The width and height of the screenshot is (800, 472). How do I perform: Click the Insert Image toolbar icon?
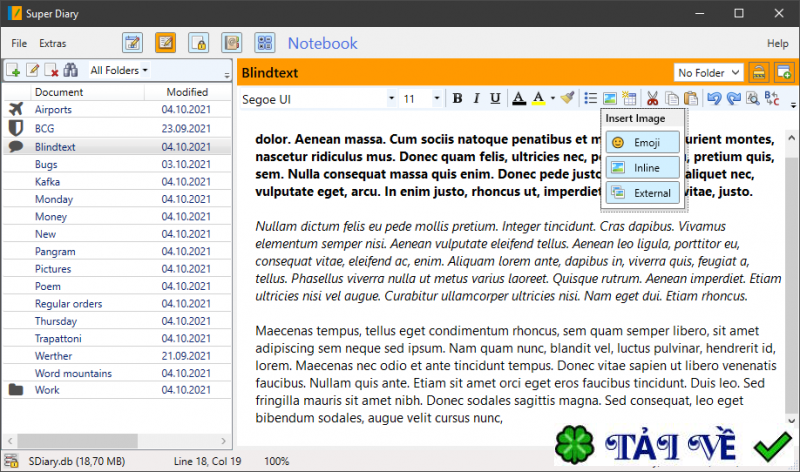[x=610, y=98]
